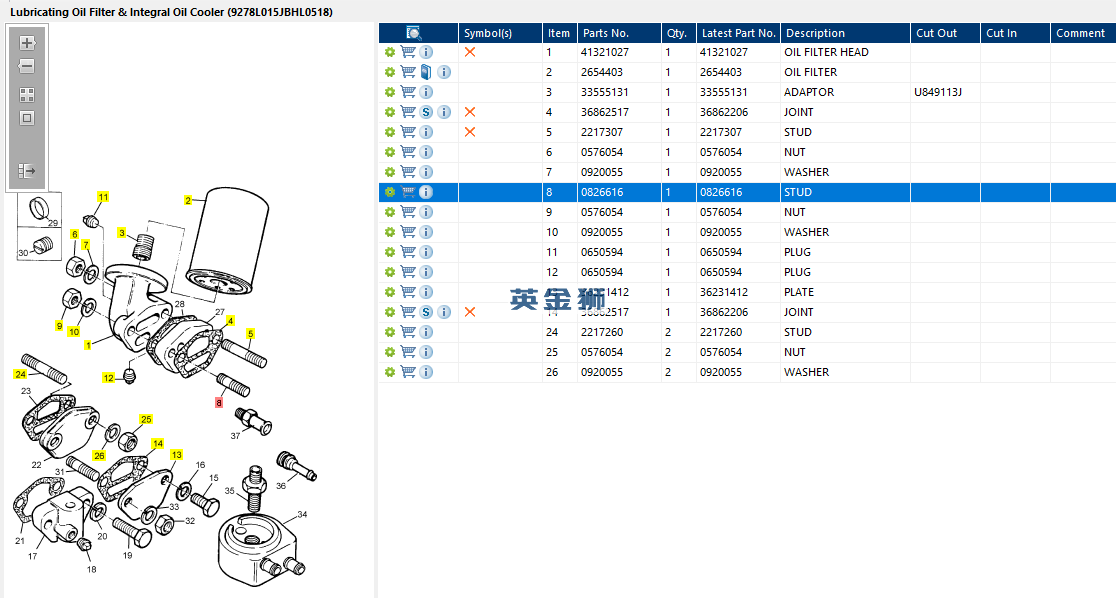Select the red highlighted callout 8
Viewport: 1116px width, 598px height.
pos(219,403)
